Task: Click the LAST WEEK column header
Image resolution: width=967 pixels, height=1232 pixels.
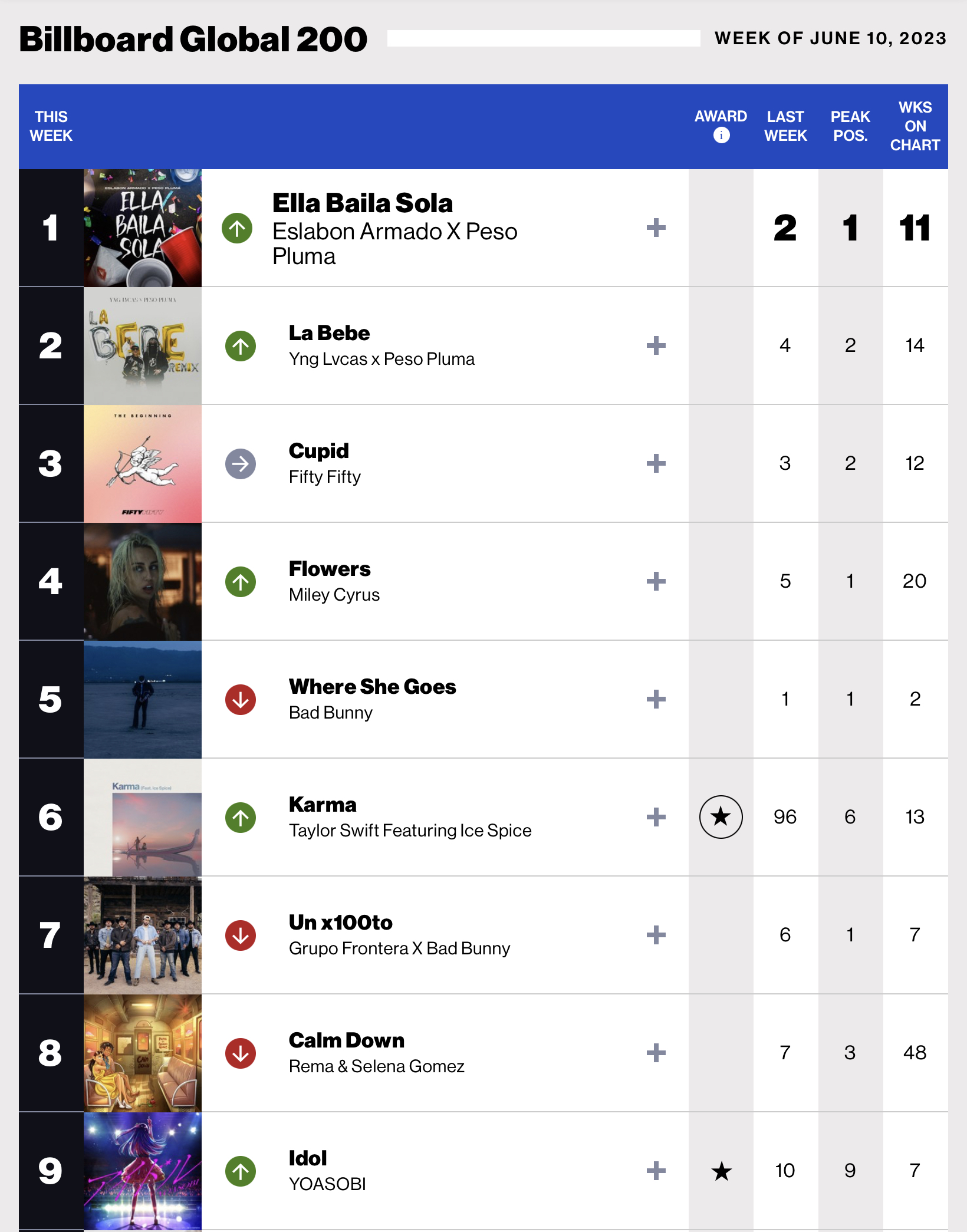Action: [785, 126]
